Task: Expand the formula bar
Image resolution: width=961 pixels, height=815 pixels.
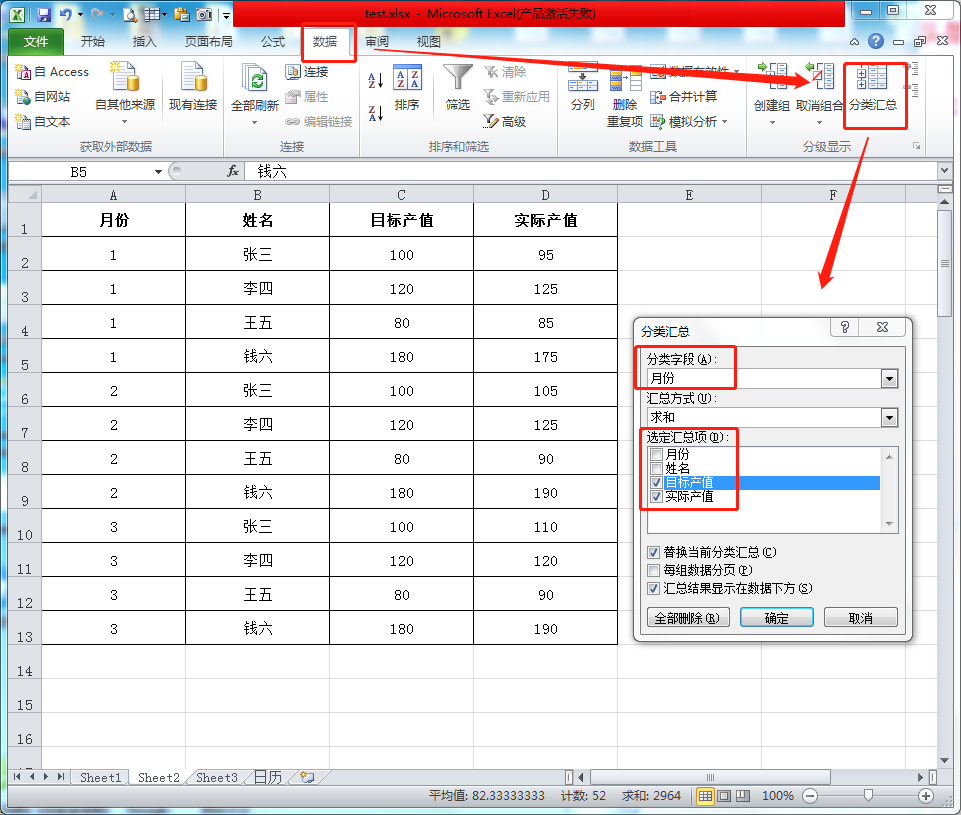Action: click(x=944, y=170)
